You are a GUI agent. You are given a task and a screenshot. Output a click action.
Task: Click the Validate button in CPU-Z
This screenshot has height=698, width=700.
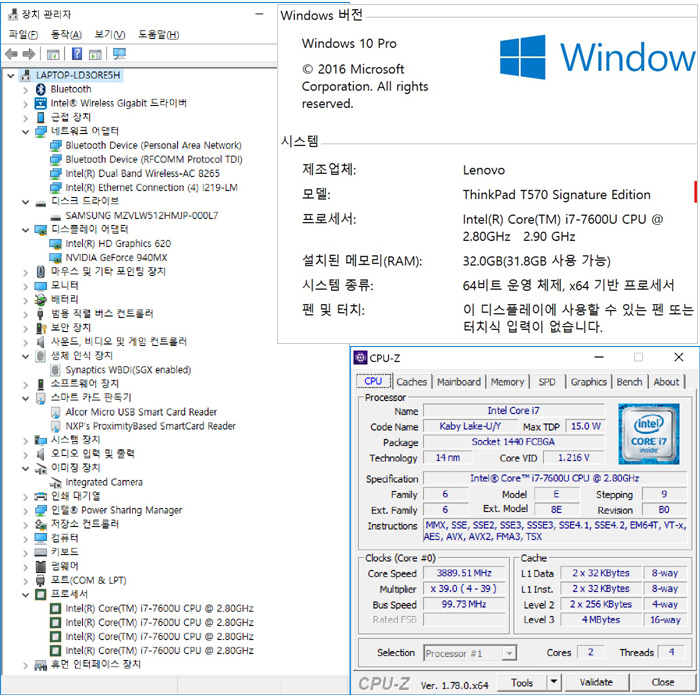click(596, 682)
